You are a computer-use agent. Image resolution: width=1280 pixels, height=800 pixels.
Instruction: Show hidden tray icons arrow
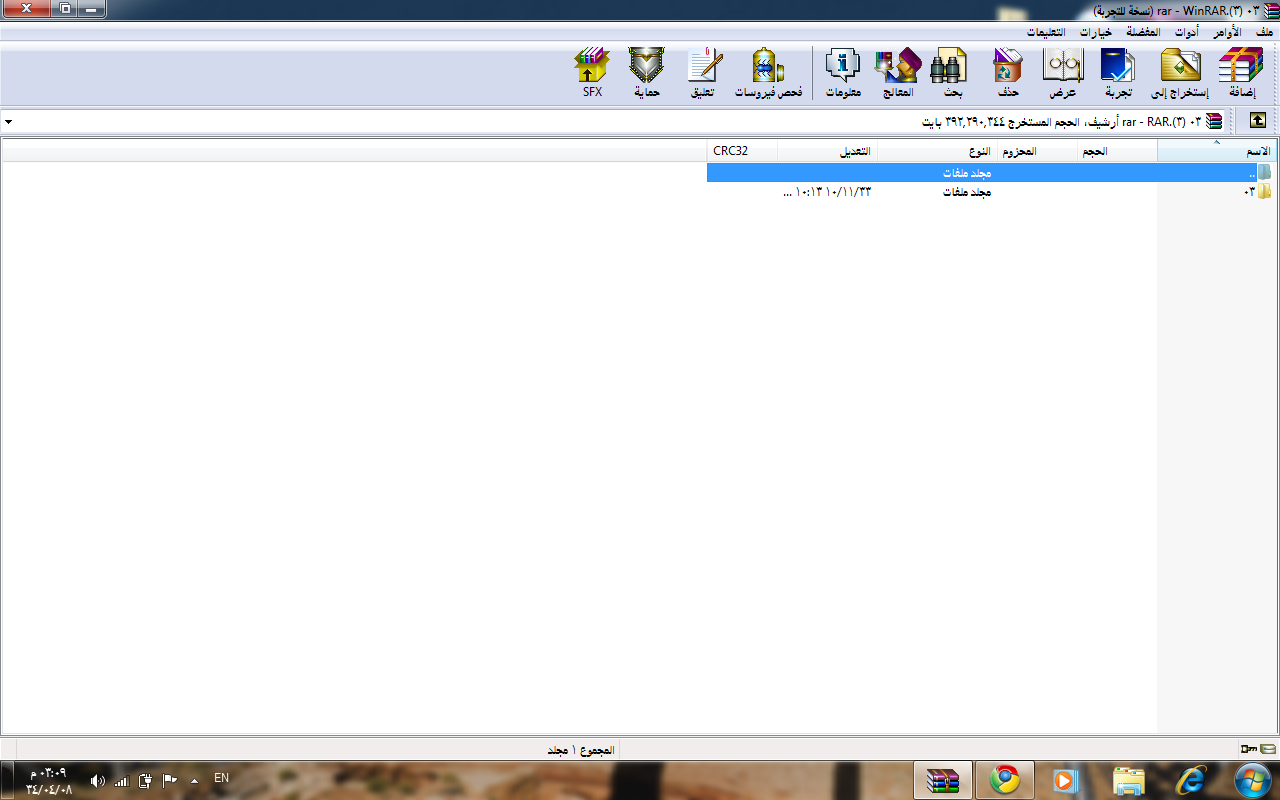click(x=194, y=780)
